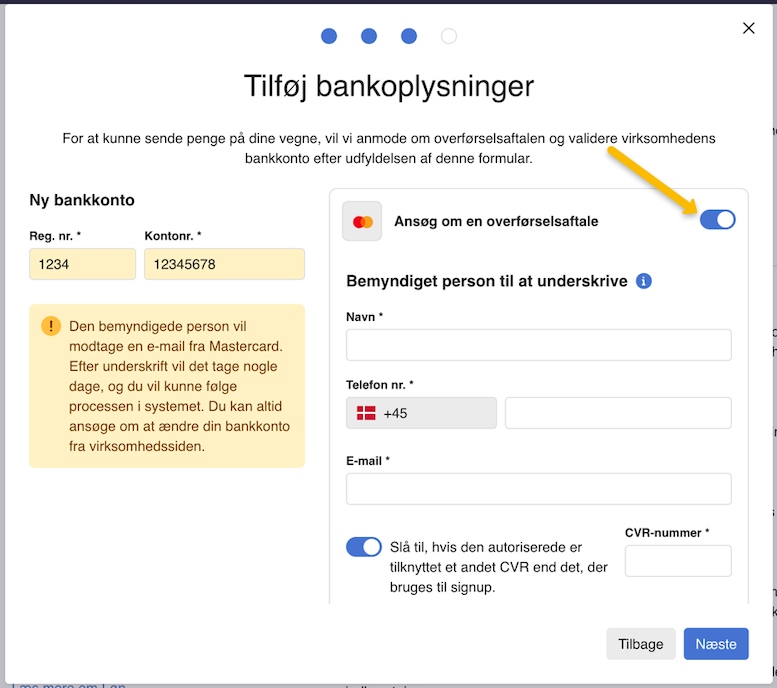Viewport: 777px width, 688px height.
Task: Click the fourth empty step dot
Action: tap(449, 36)
